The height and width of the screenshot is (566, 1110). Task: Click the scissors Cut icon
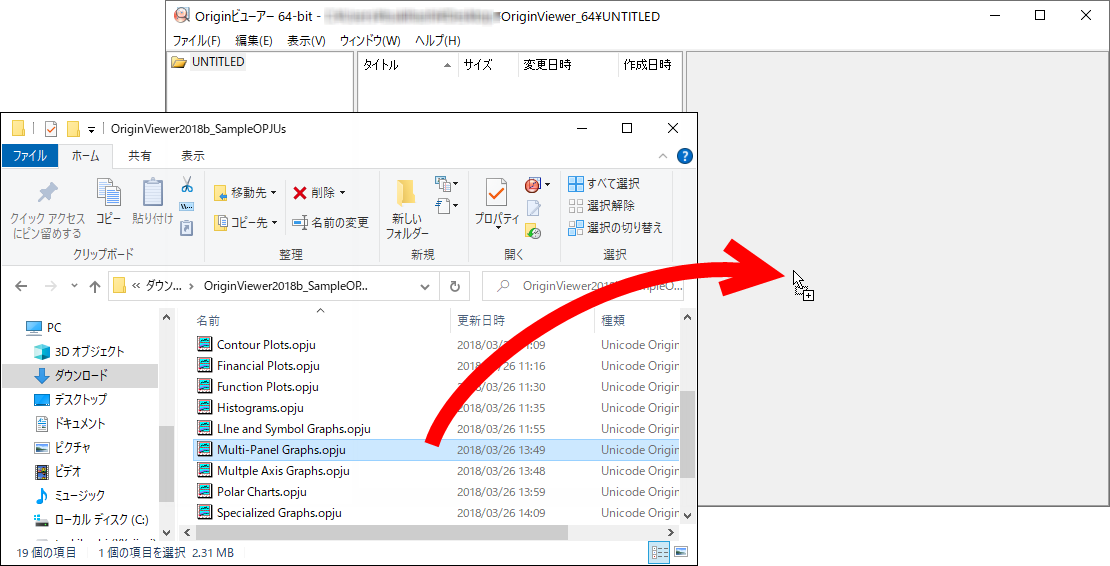pos(187,185)
